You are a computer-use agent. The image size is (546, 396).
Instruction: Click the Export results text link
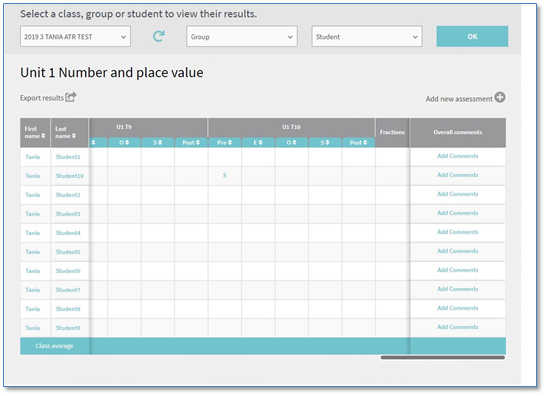point(42,98)
